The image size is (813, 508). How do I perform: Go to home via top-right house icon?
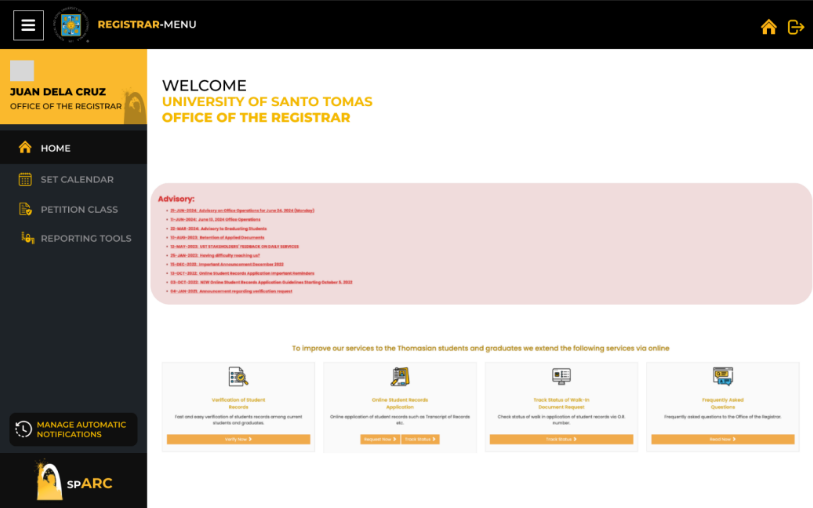coord(768,26)
